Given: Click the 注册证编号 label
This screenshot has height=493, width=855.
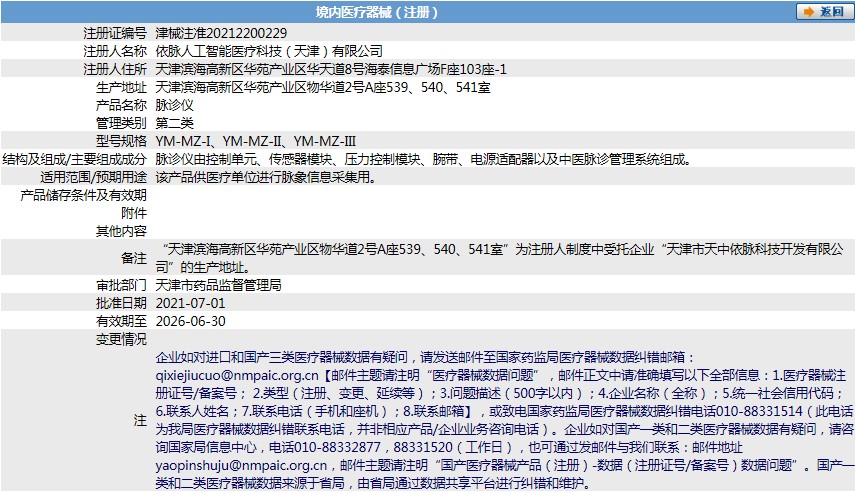Looking at the screenshot, I should 115,33.
